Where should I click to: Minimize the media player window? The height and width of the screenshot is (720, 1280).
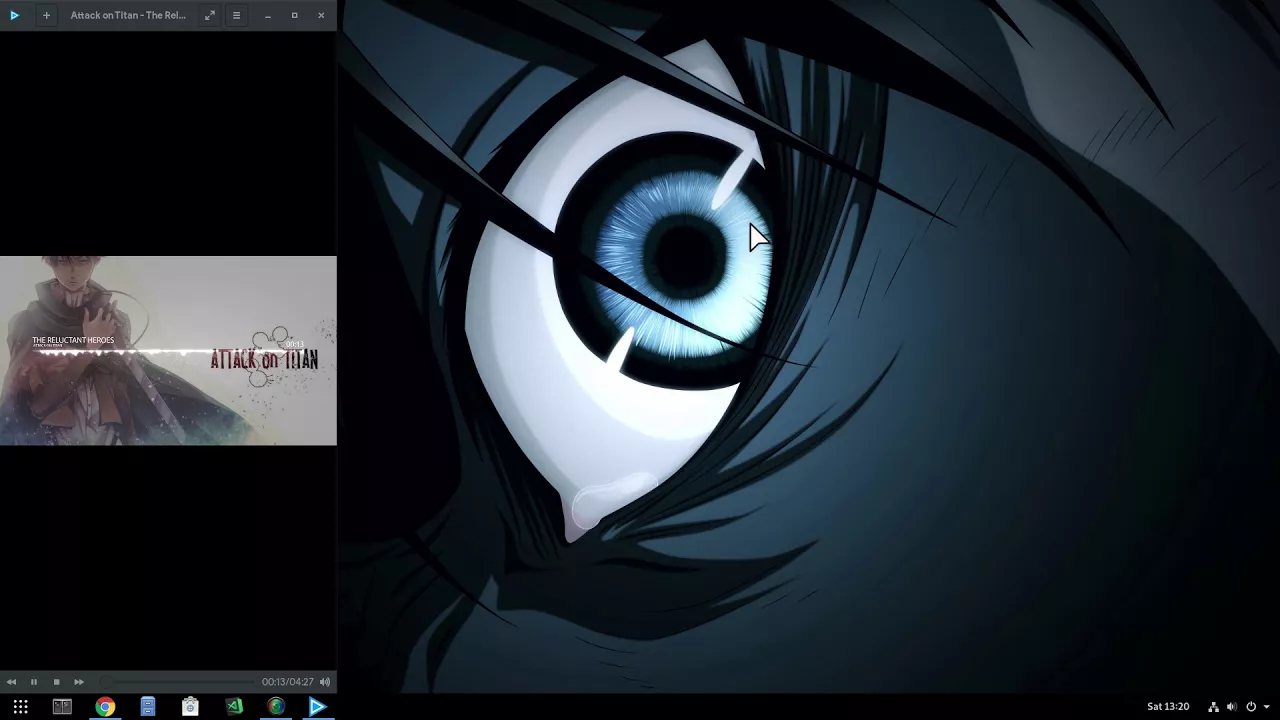point(268,15)
